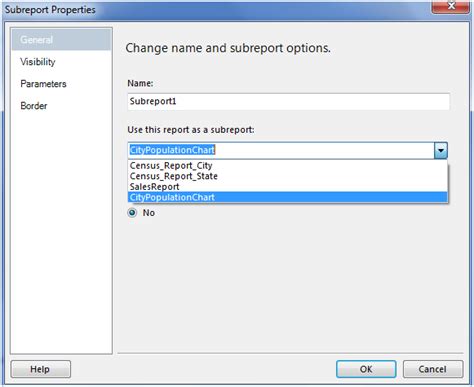Screen dimensions: 474x387
Task: Switch to the Visibility page
Action: (x=38, y=62)
